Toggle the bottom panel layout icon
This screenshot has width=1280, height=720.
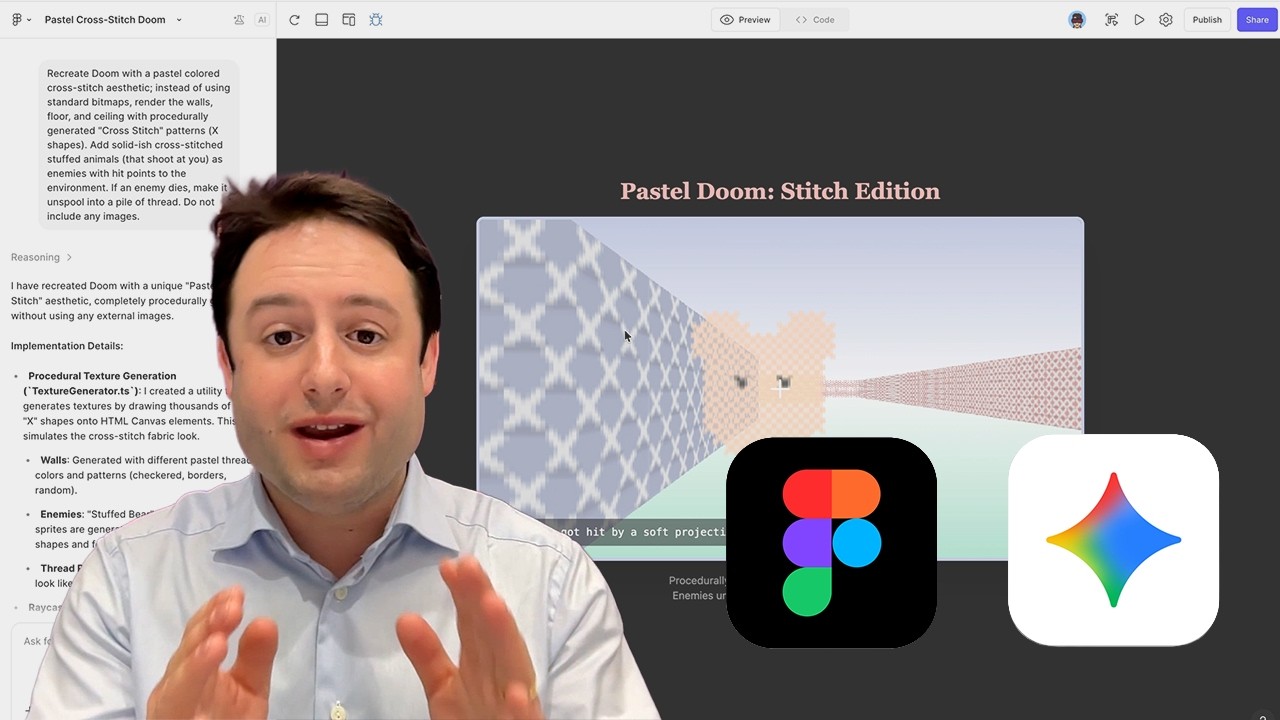[321, 20]
